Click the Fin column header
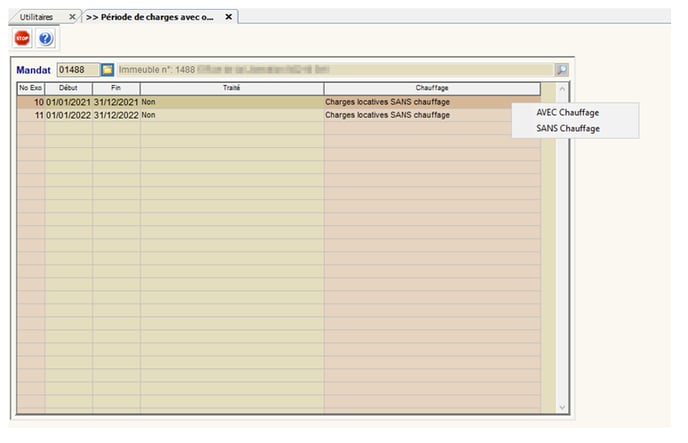 coord(116,88)
